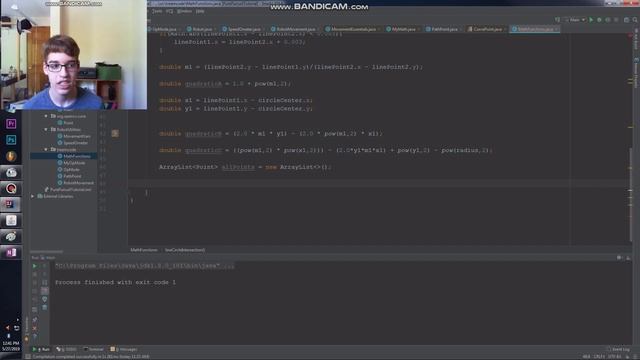Open the Help menu
Viewport: 640px width, 360px height.
200,11
